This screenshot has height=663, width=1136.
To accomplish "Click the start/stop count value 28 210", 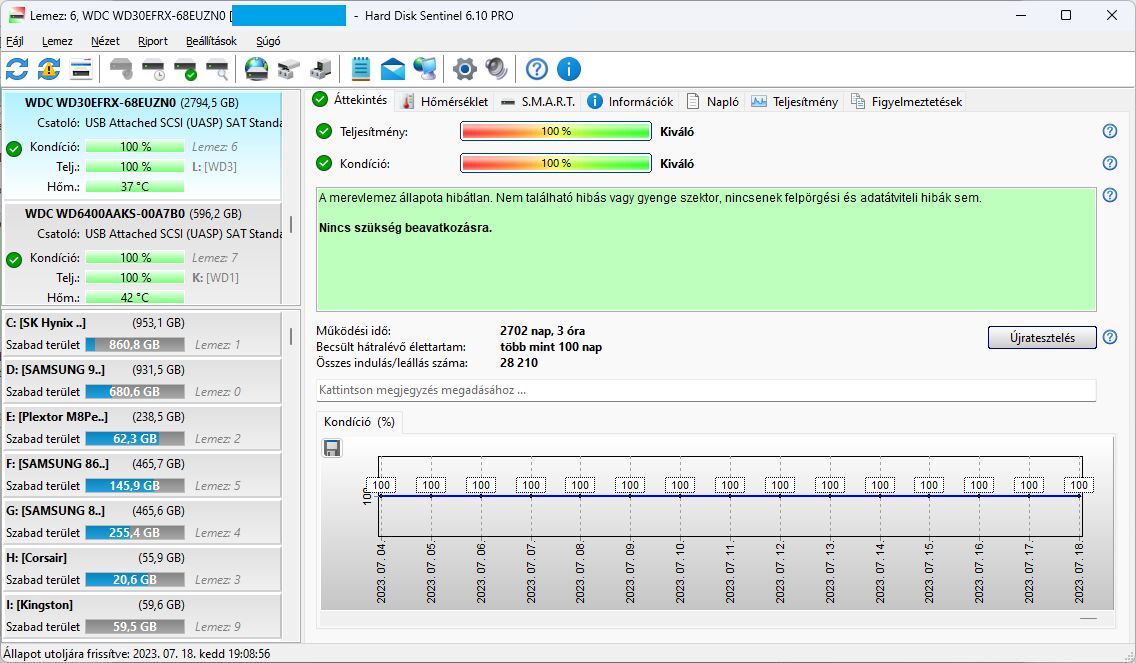I will (519, 363).
